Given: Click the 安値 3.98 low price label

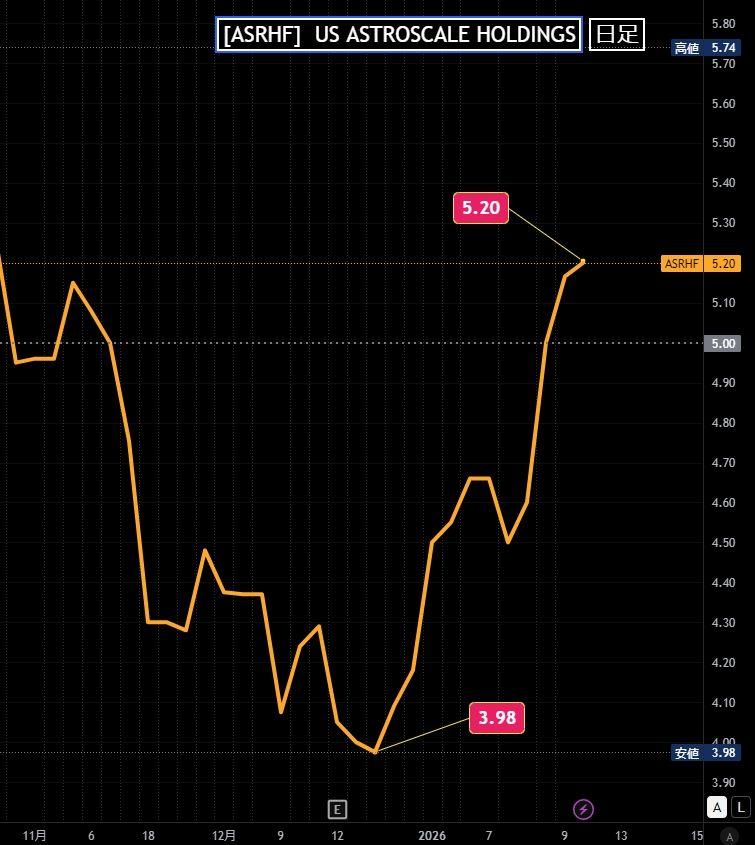Looking at the screenshot, I should (x=705, y=753).
